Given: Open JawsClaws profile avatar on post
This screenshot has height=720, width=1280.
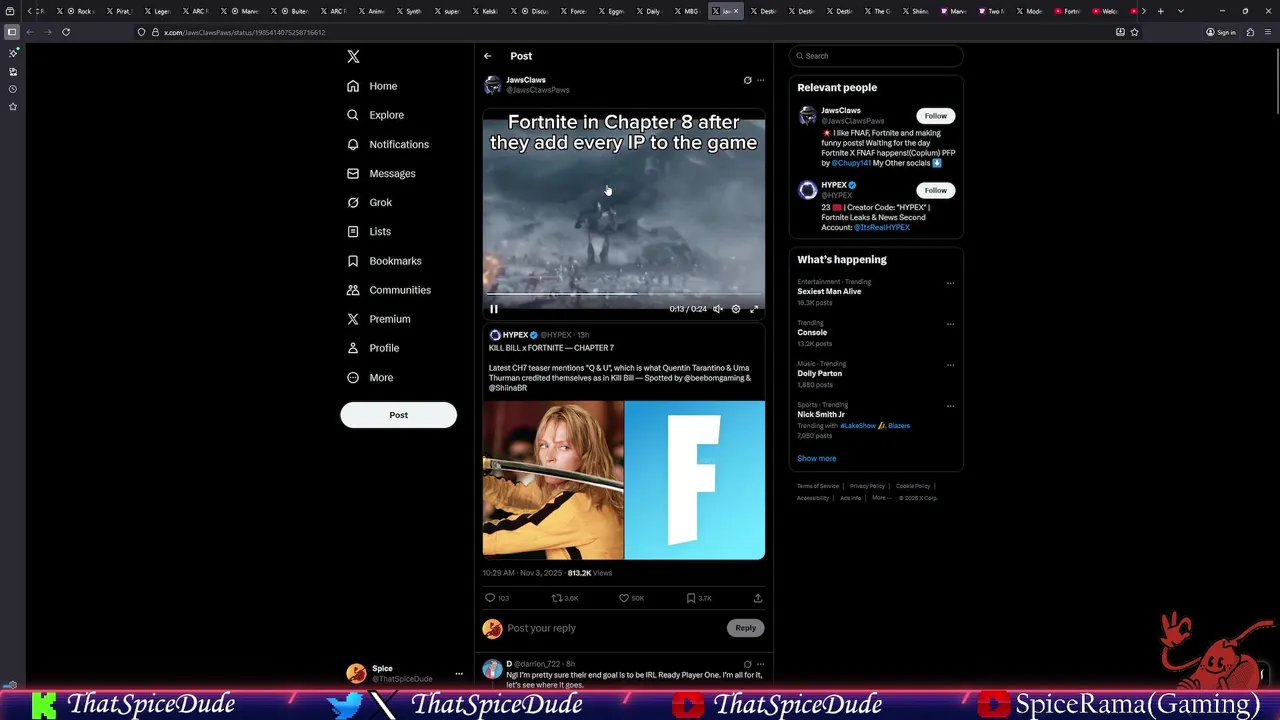Looking at the screenshot, I should tap(492, 85).
